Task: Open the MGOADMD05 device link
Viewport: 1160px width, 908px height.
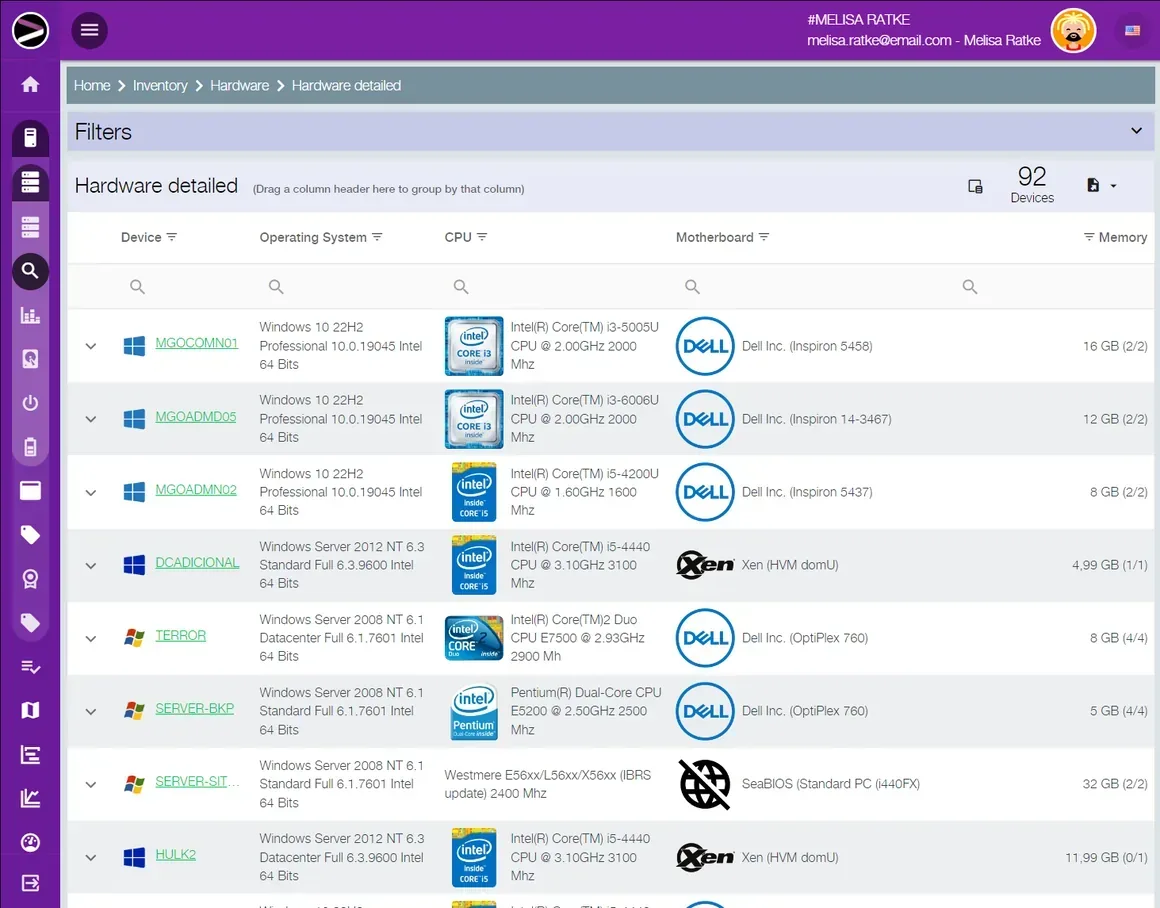Action: pyautogui.click(x=195, y=417)
